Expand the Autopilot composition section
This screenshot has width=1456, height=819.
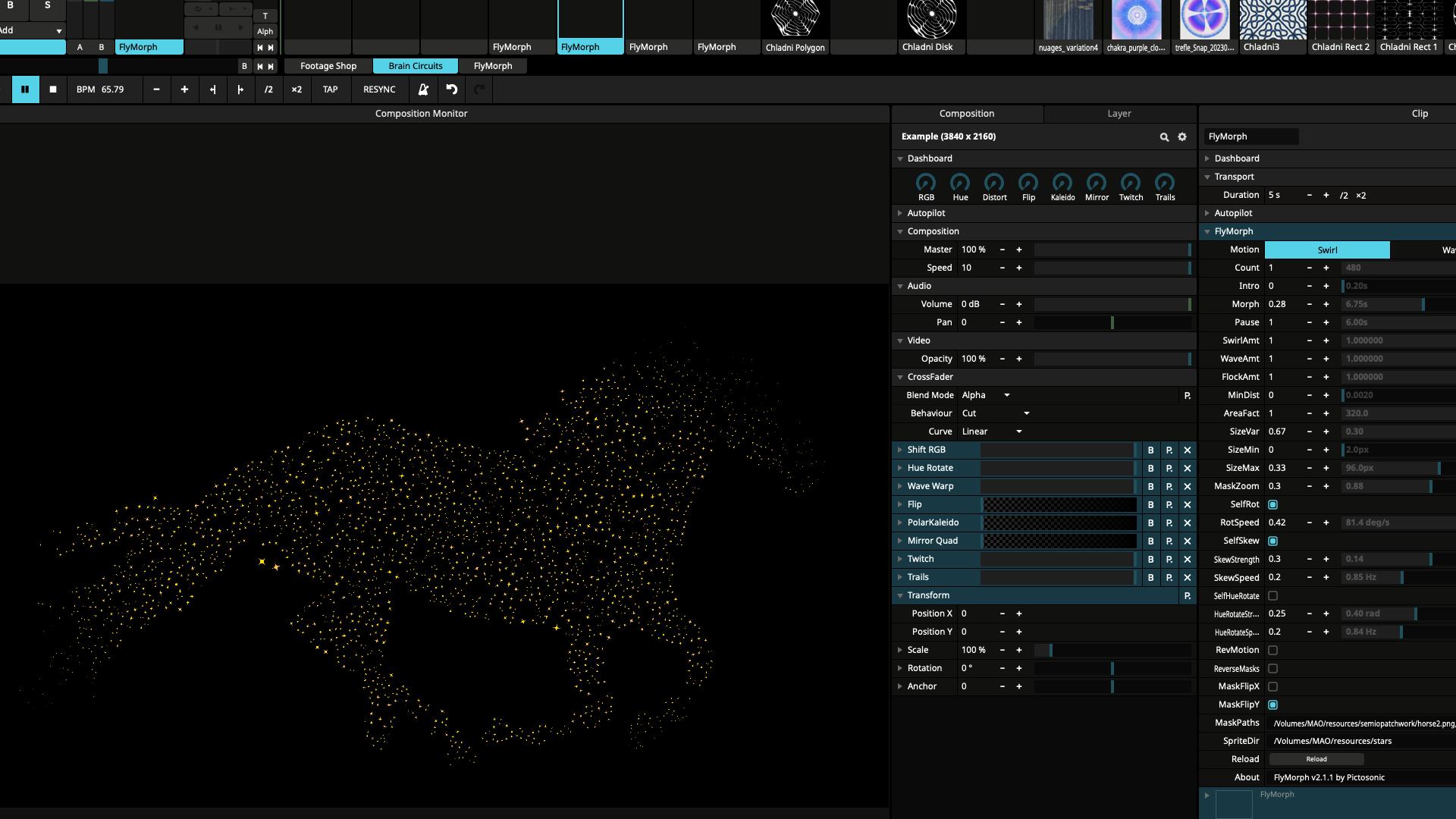[926, 214]
